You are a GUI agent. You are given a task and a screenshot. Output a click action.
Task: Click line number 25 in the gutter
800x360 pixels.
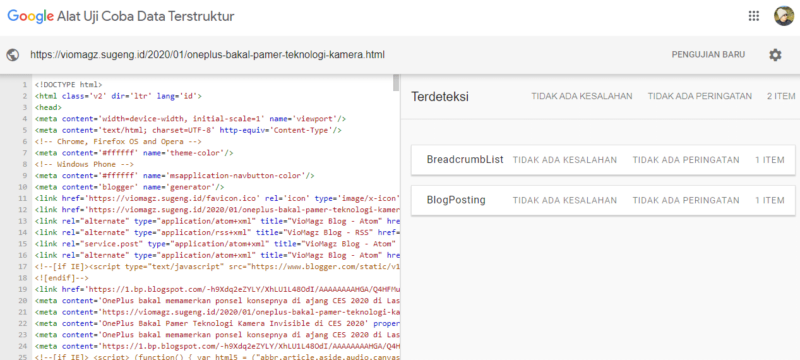[23, 356]
